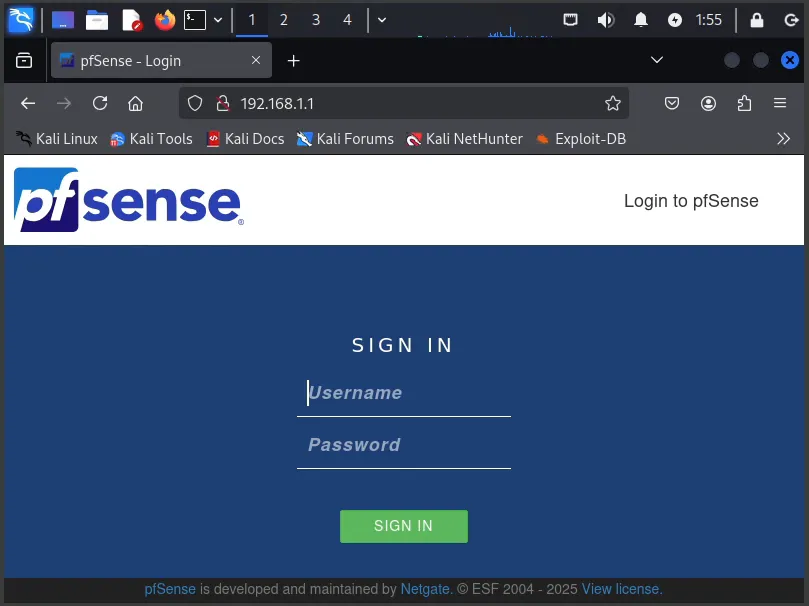Image resolution: width=809 pixels, height=606 pixels.
Task: Open the Kali Forums bookmark
Action: click(345, 139)
